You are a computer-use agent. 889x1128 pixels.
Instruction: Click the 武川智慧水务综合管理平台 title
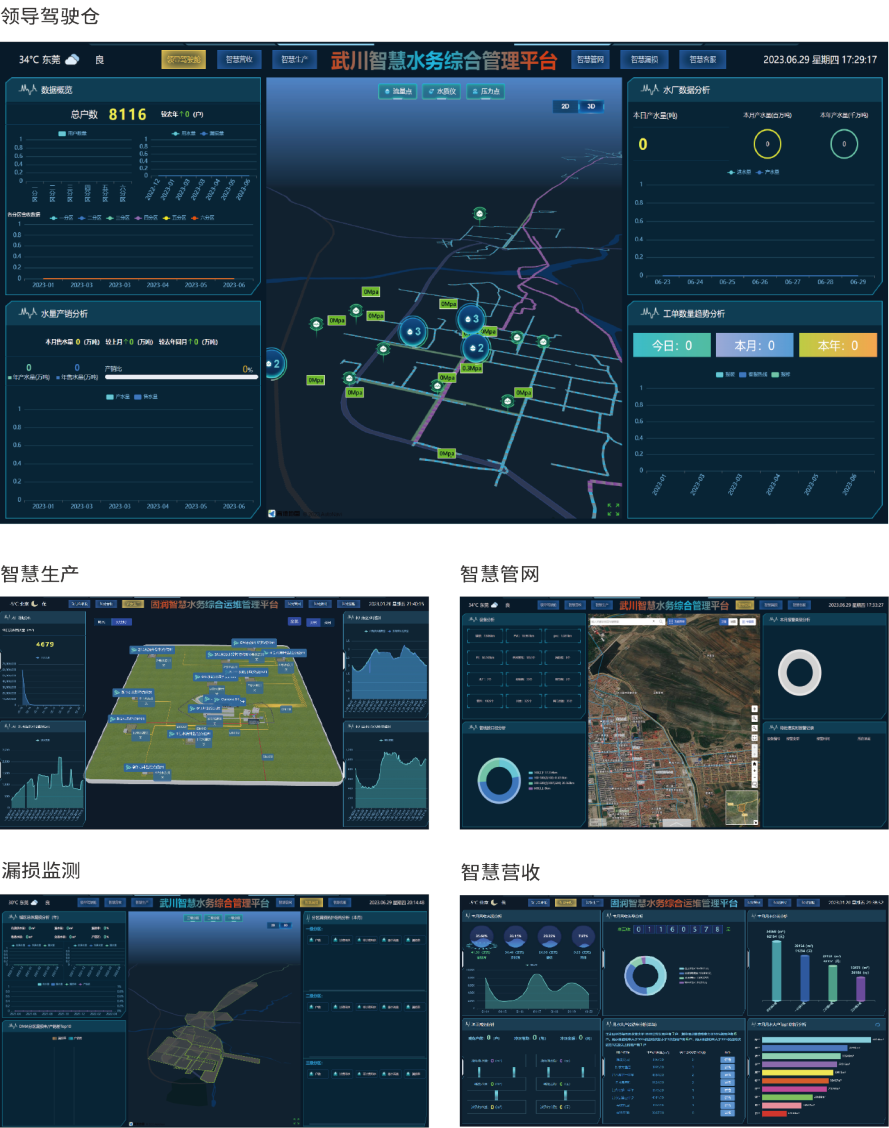[x=444, y=60]
